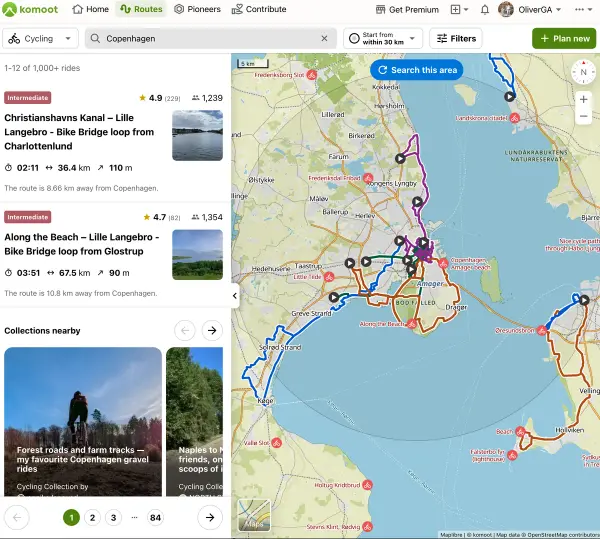Go to results page 2
The width and height of the screenshot is (600, 539).
point(92,518)
